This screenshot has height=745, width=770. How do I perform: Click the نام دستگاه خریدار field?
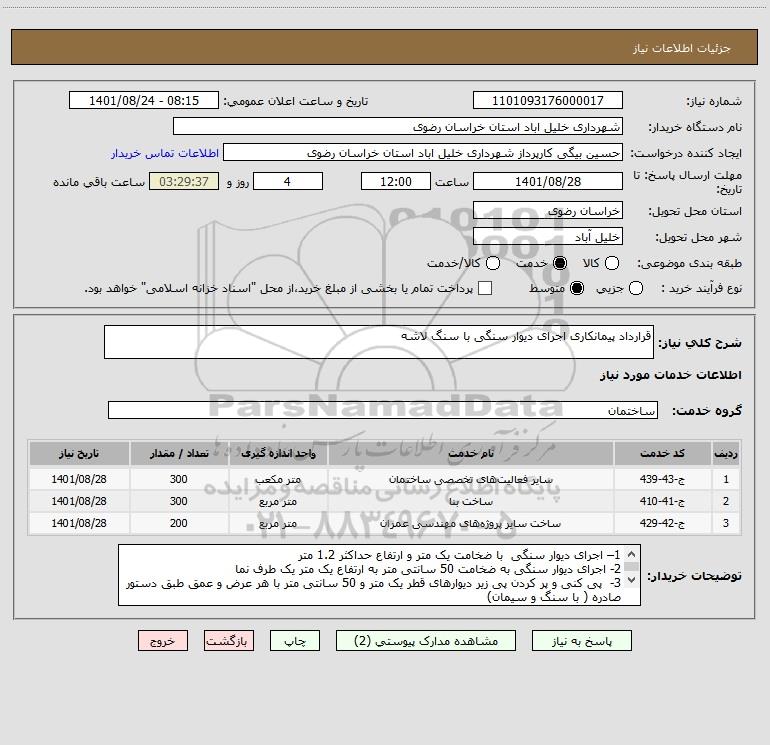tap(398, 127)
